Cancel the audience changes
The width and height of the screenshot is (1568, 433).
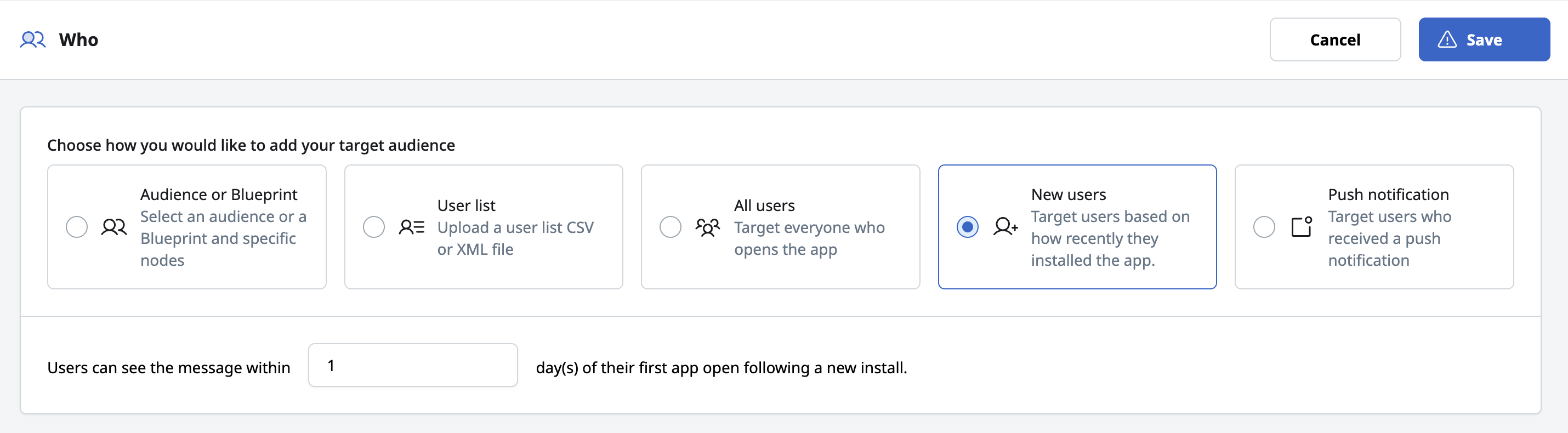tap(1335, 39)
